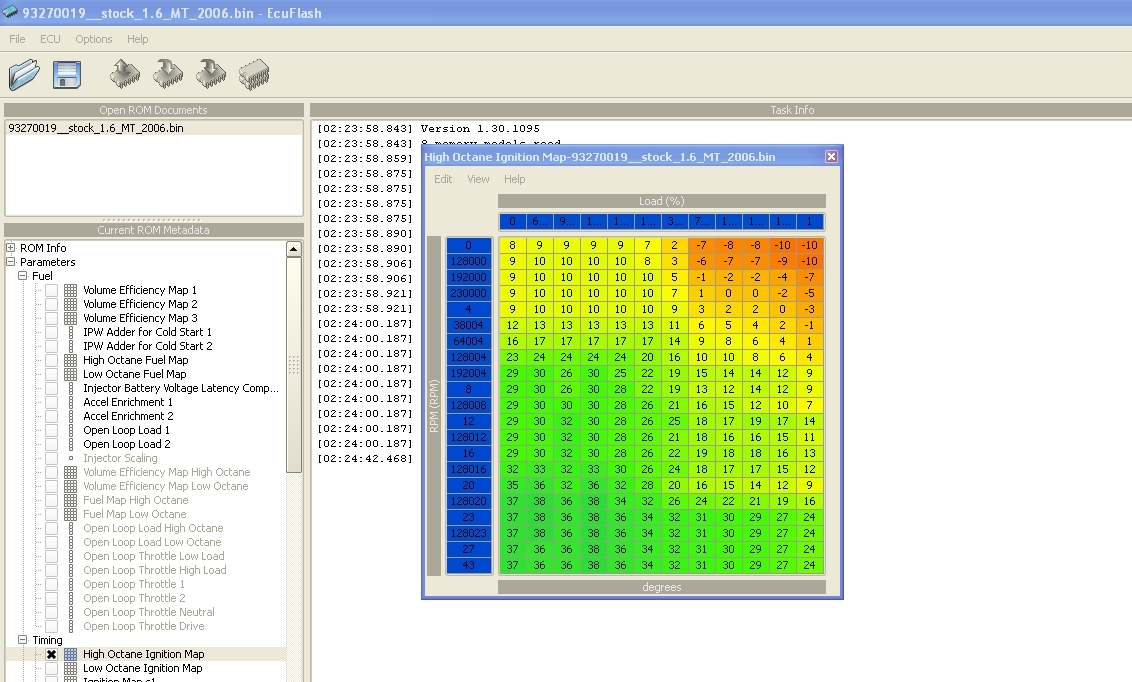Click the table icon next to Low Octane Ignition Map
Screen dimensions: 1132x682
point(71,668)
